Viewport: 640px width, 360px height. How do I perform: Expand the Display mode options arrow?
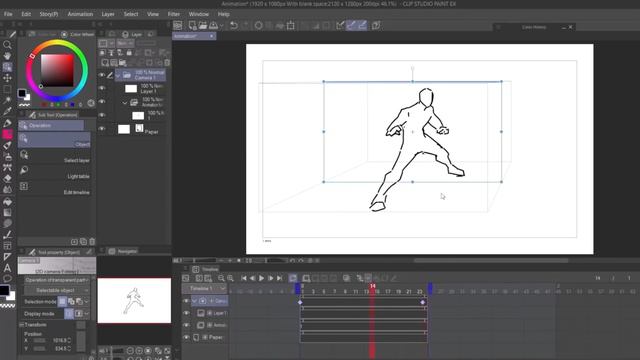click(x=87, y=313)
